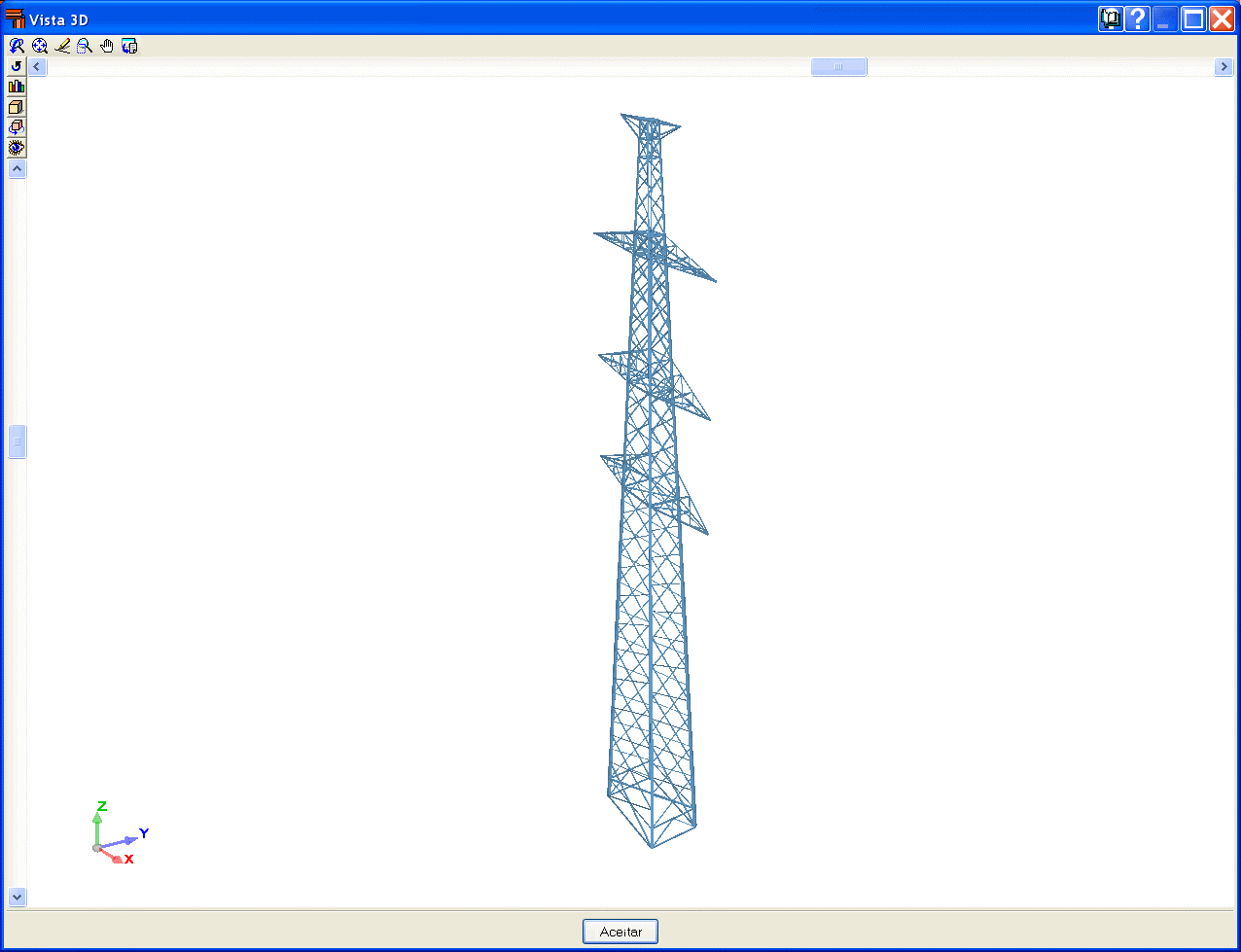Close the Vista 3D window
The image size is (1241, 952).
pyautogui.click(x=1222, y=18)
